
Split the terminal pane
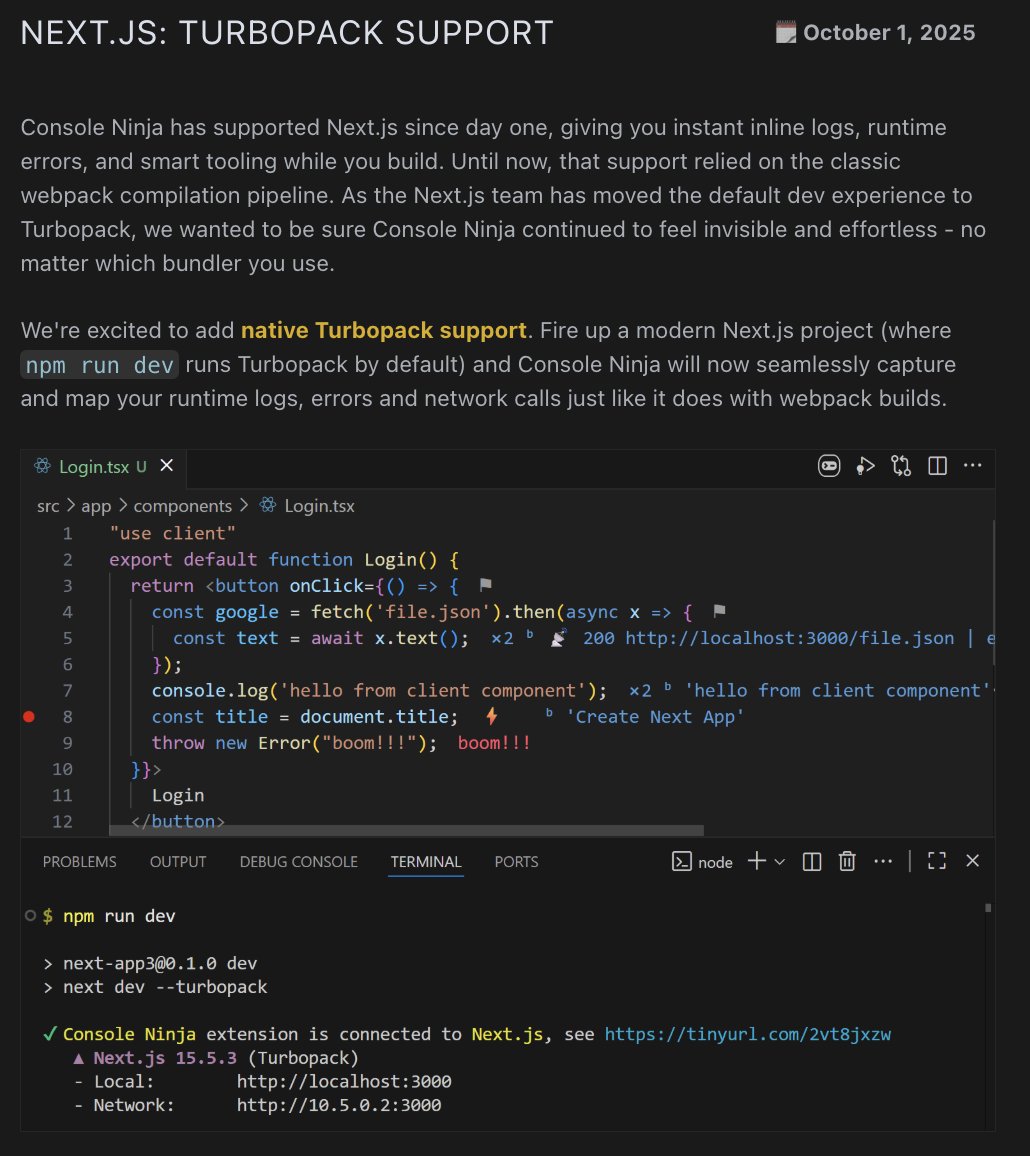click(812, 861)
